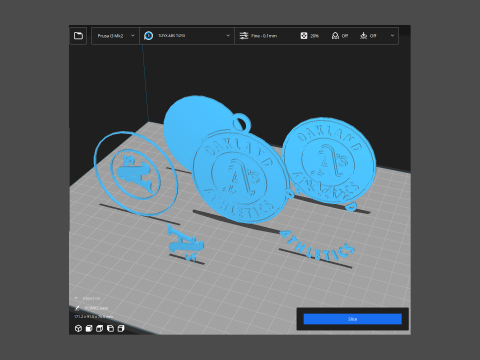480x360 pixels.
Task: Select the left view cube icon
Action: coord(110,329)
